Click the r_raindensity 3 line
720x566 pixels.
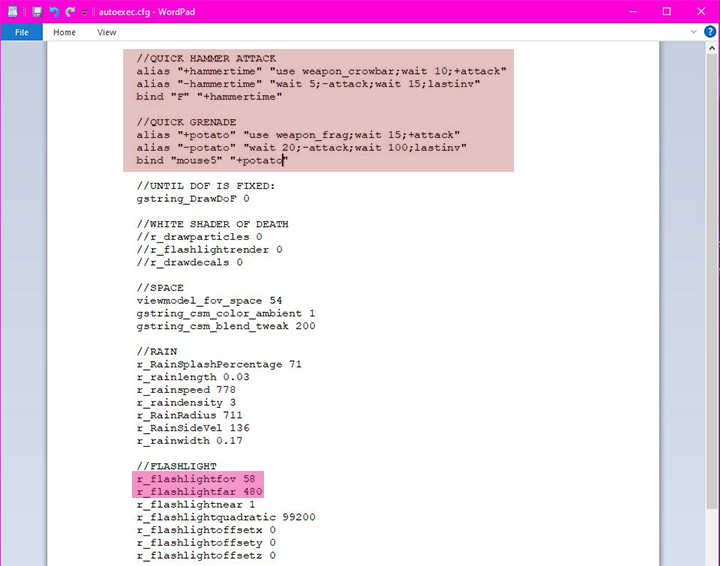click(x=186, y=403)
